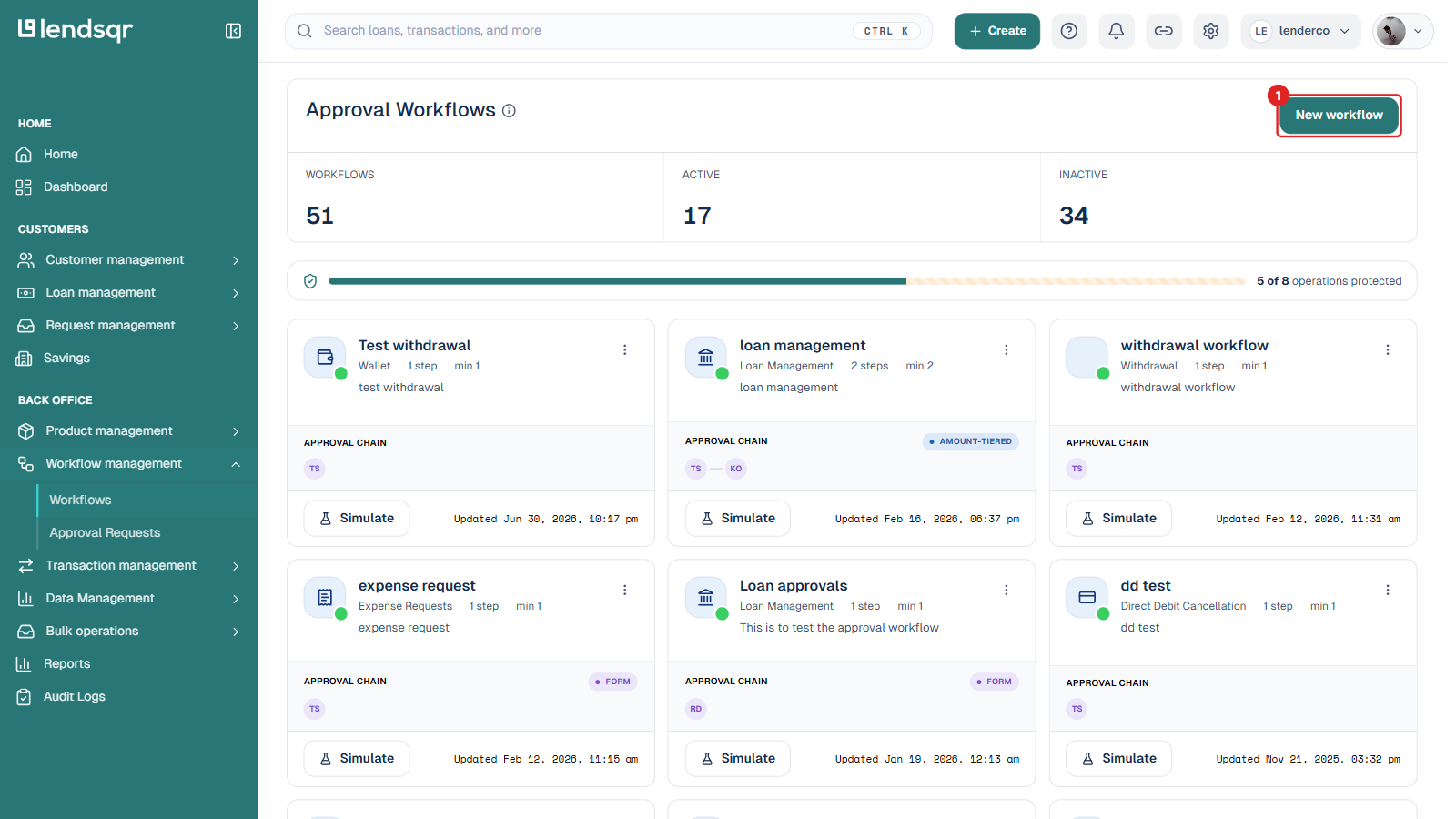Image resolution: width=1456 pixels, height=819 pixels.
Task: Open the help question mark icon
Action: pos(1069,31)
